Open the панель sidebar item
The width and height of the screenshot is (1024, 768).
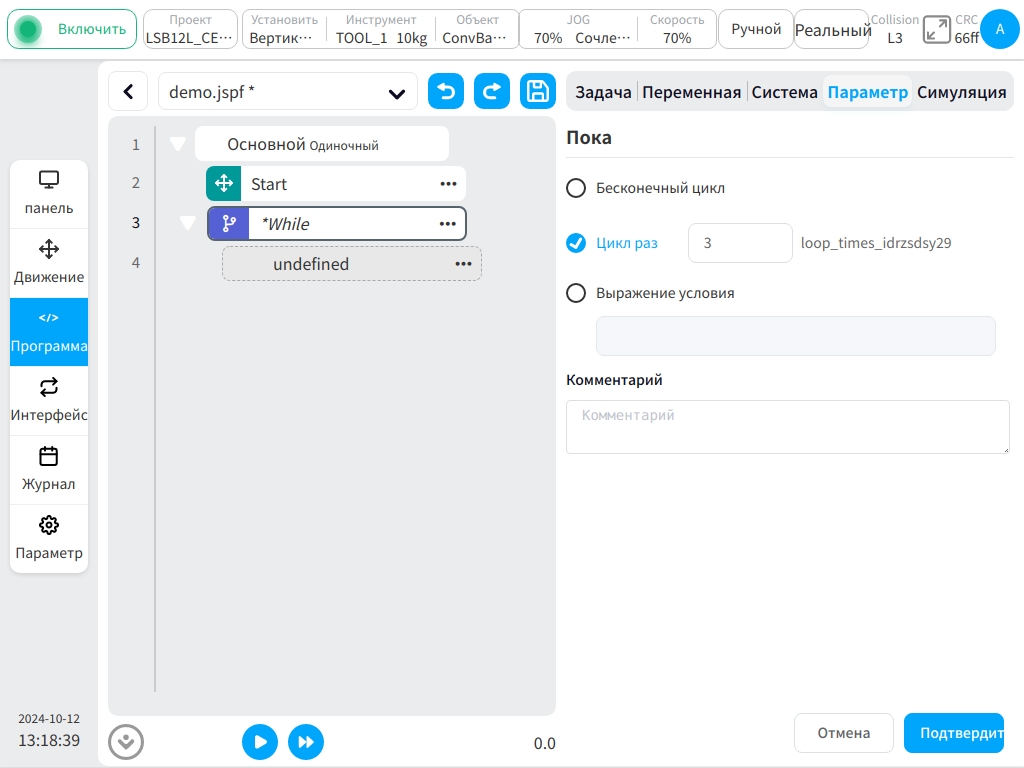pos(49,194)
